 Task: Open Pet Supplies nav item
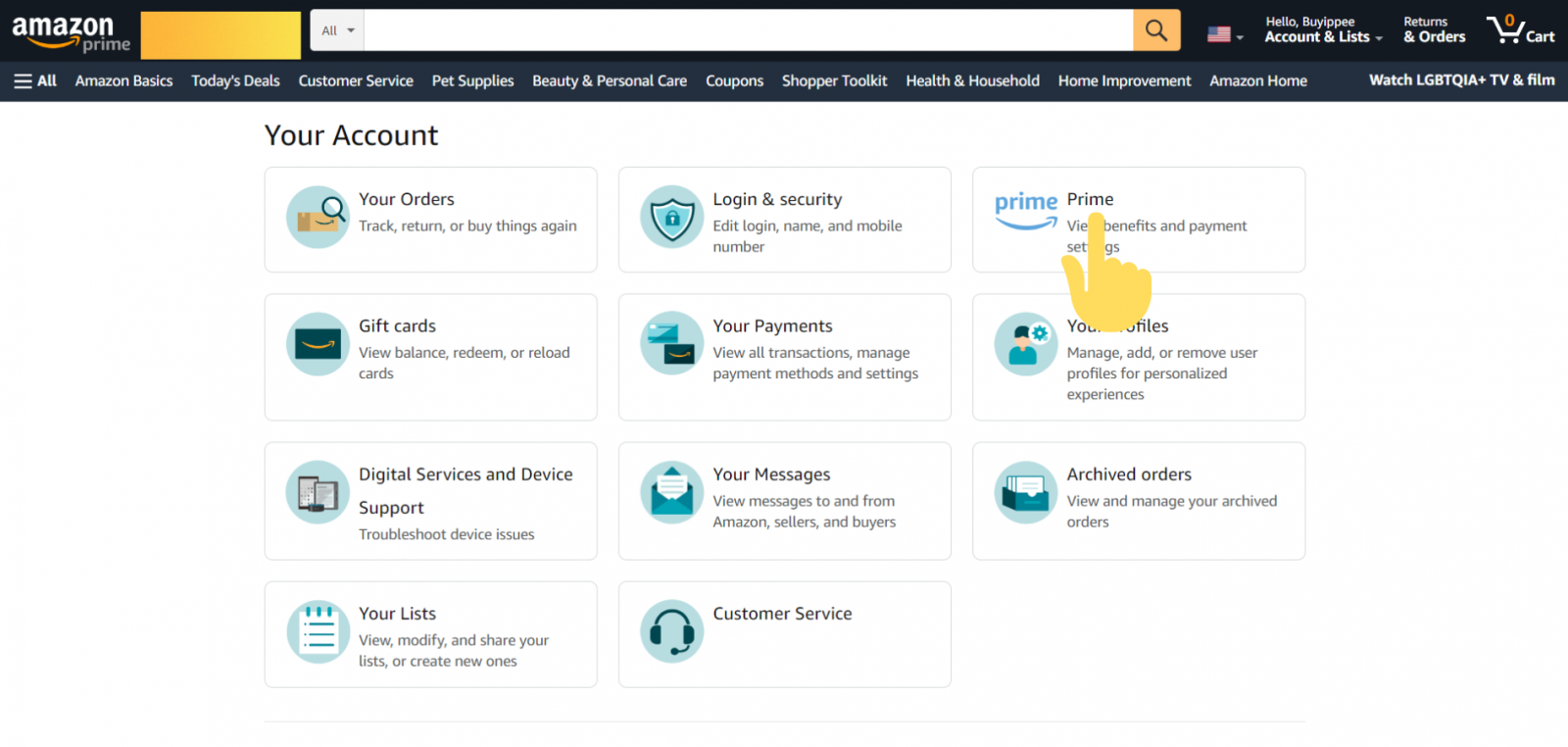[472, 80]
